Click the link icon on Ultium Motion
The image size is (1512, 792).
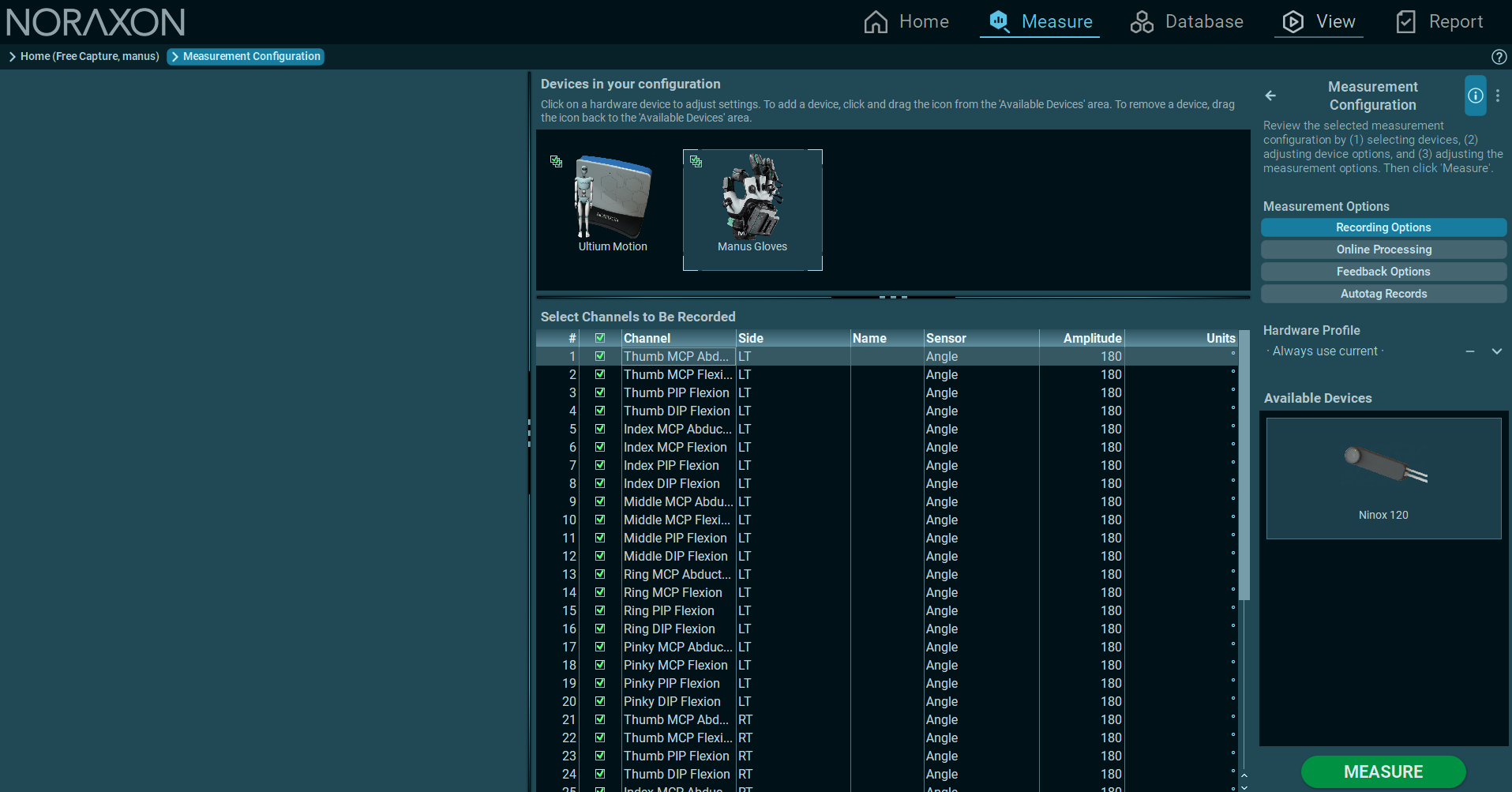coord(557,161)
